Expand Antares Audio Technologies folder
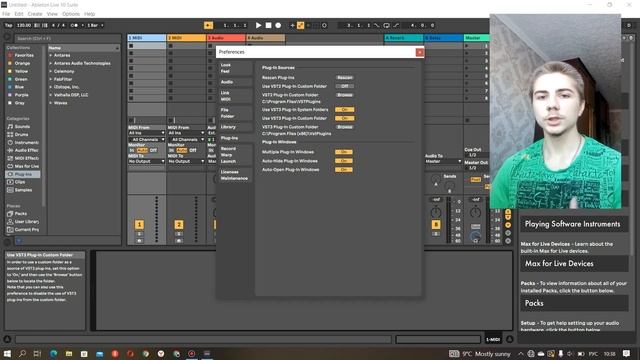This screenshot has width=640, height=360. (x=51, y=63)
